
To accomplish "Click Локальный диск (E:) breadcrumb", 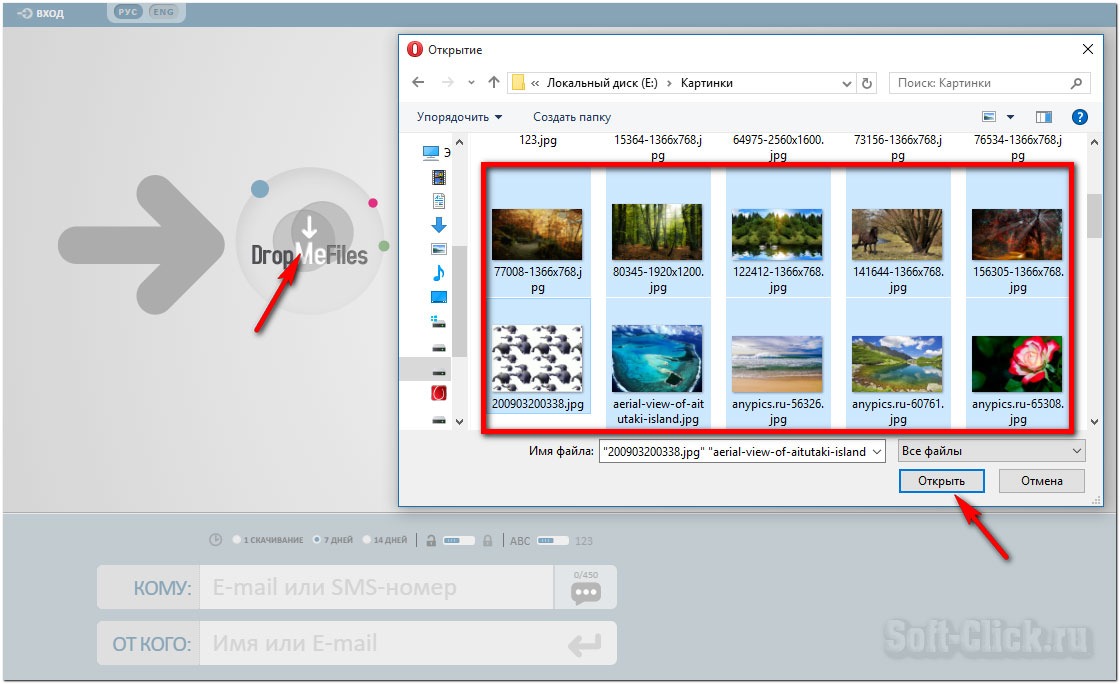I will 601,83.
